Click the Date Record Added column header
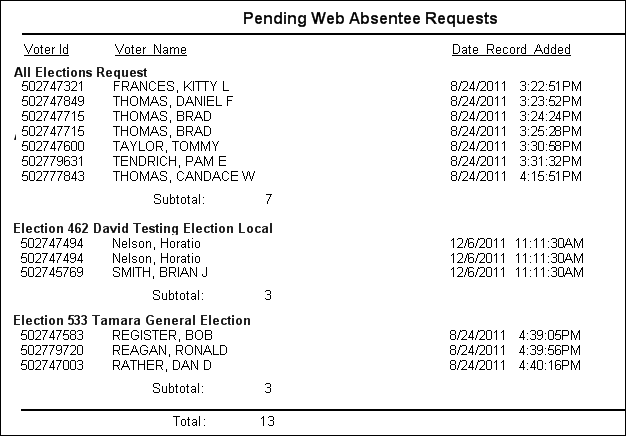Screen dimensions: 626x436 click(511, 50)
